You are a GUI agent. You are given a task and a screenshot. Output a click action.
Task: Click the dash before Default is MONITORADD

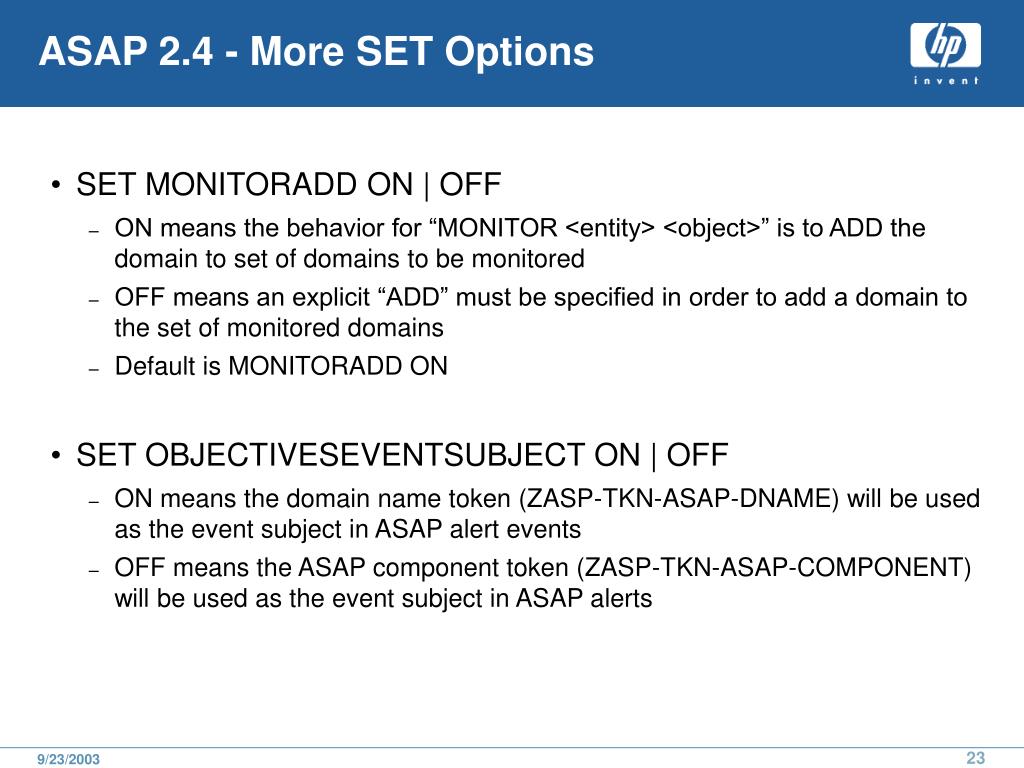[x=94, y=370]
